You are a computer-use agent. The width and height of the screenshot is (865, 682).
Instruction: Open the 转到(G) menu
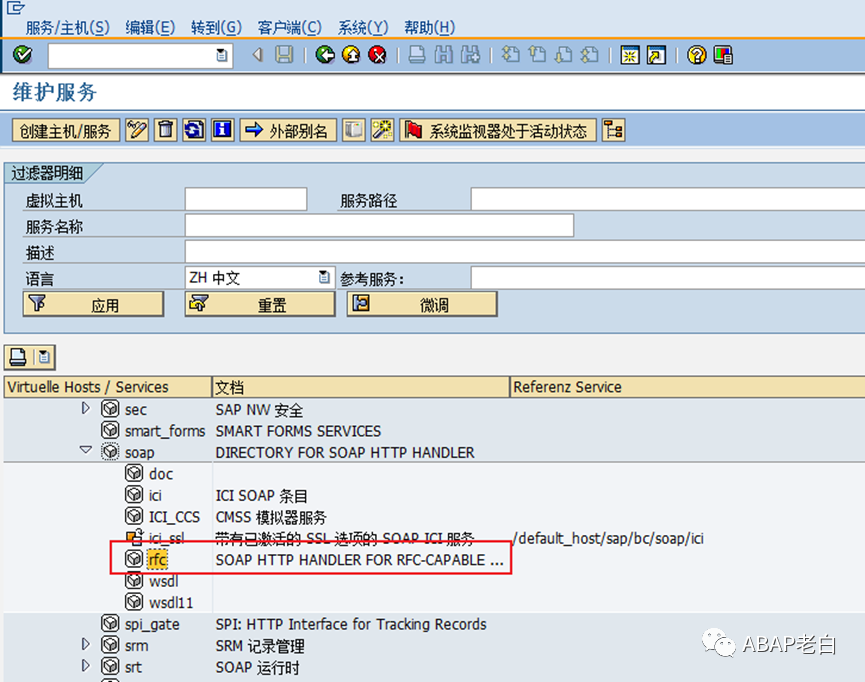click(x=216, y=27)
